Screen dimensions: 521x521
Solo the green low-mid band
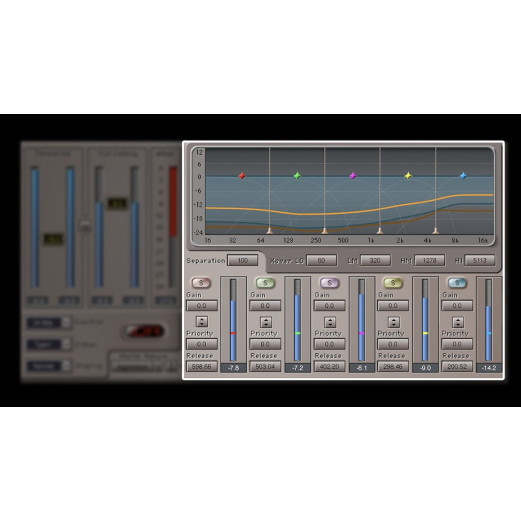265,283
